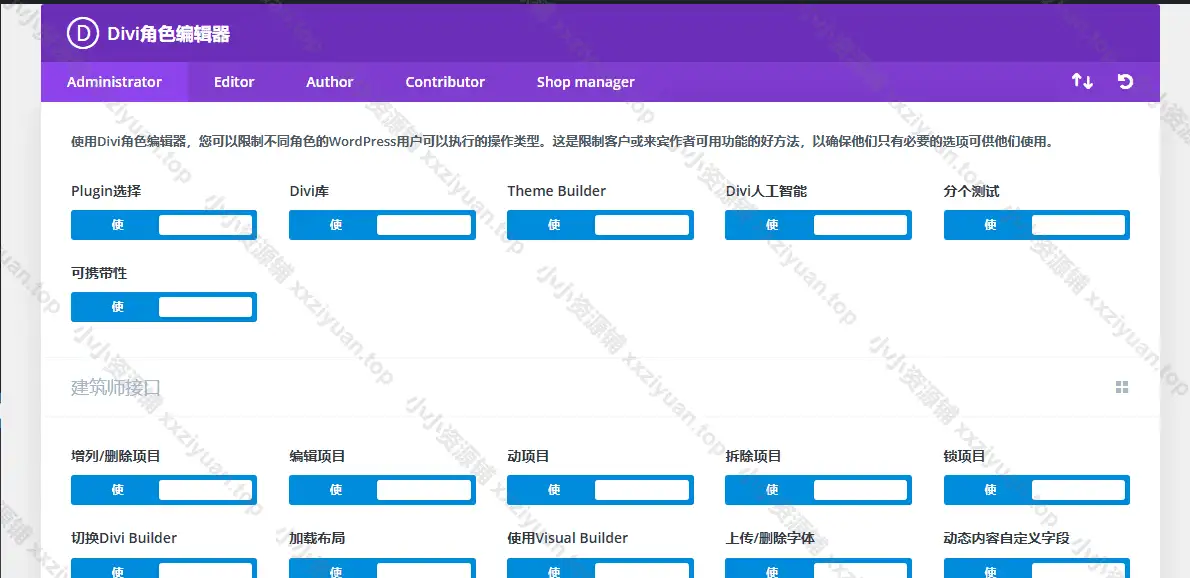Toggle the 锁项目 switch

tap(1036, 490)
